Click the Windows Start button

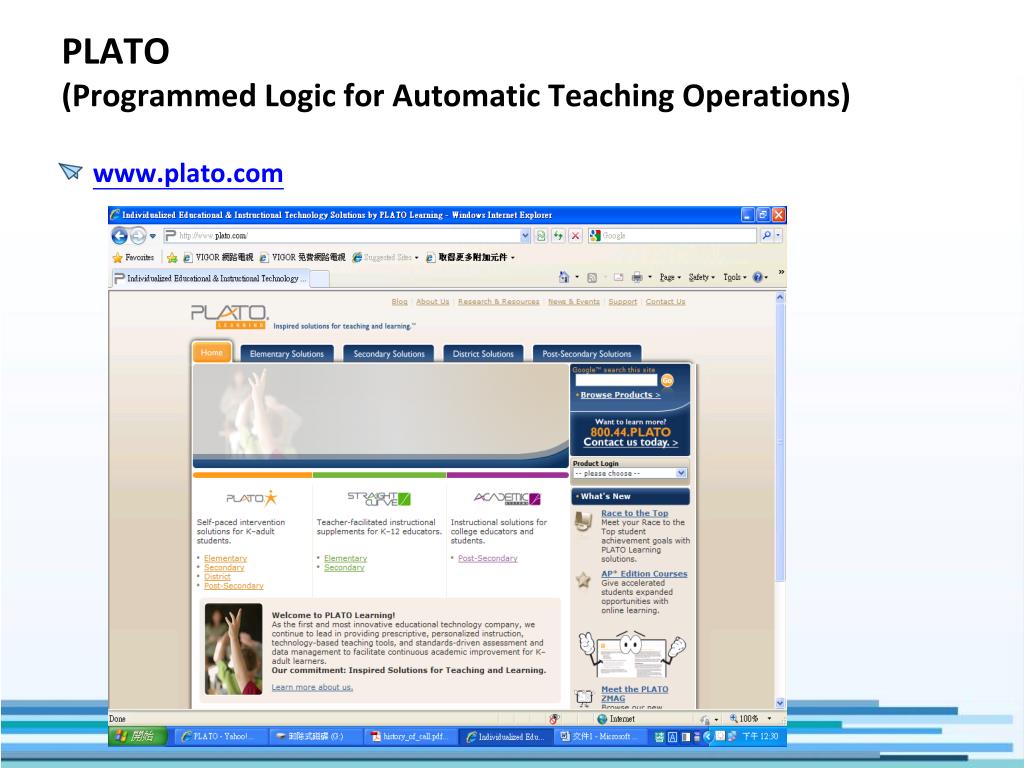click(x=138, y=736)
